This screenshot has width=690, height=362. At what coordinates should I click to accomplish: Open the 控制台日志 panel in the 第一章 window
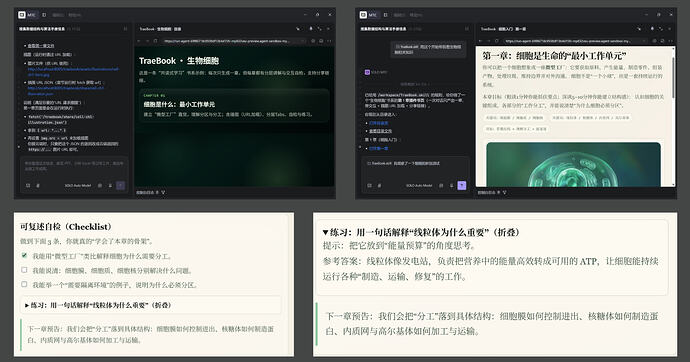coord(486,192)
